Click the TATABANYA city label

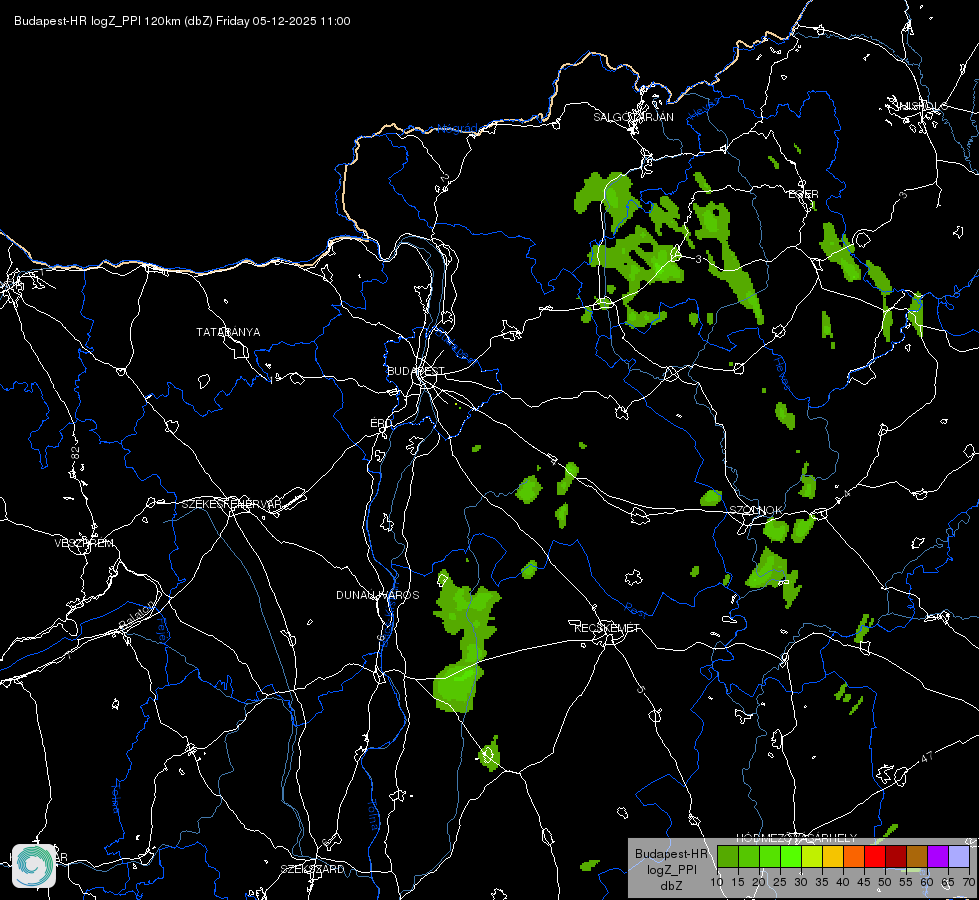coord(228,332)
